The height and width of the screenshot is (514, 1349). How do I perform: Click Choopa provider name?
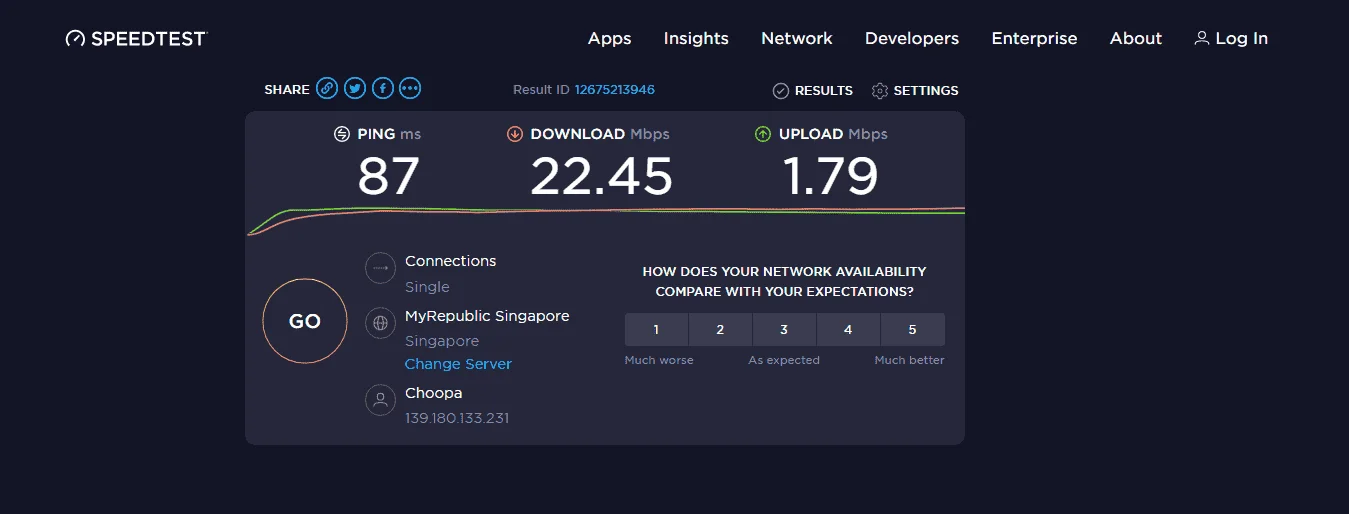click(434, 393)
